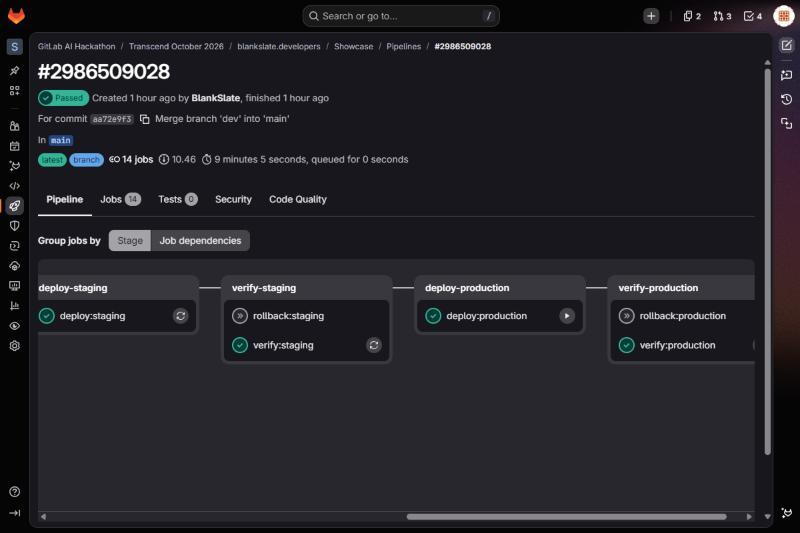Viewport: 800px width, 533px height.
Task: Open the verify:production job
Action: pos(677,345)
